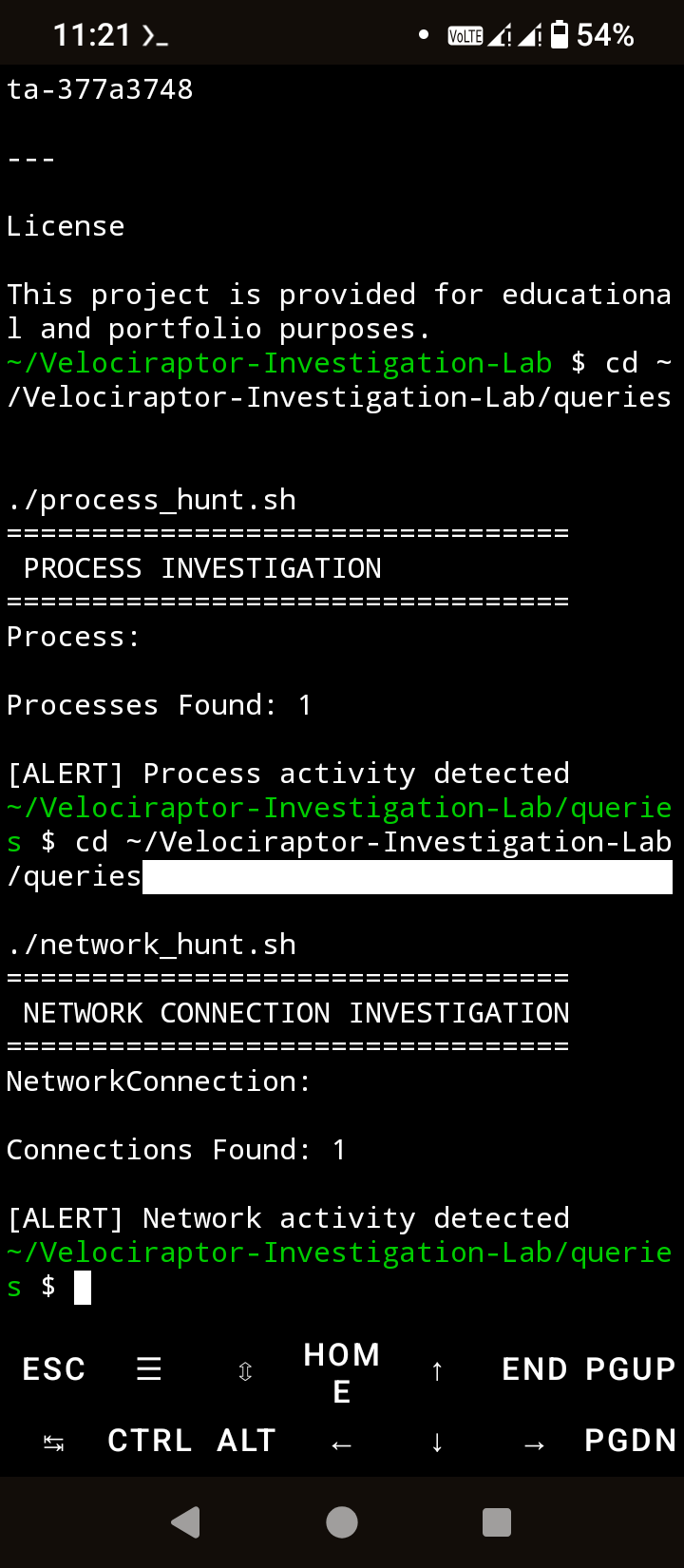Image resolution: width=684 pixels, height=1568 pixels.
Task: Tap the vertical scroll toggle key icon
Action: tap(245, 1370)
